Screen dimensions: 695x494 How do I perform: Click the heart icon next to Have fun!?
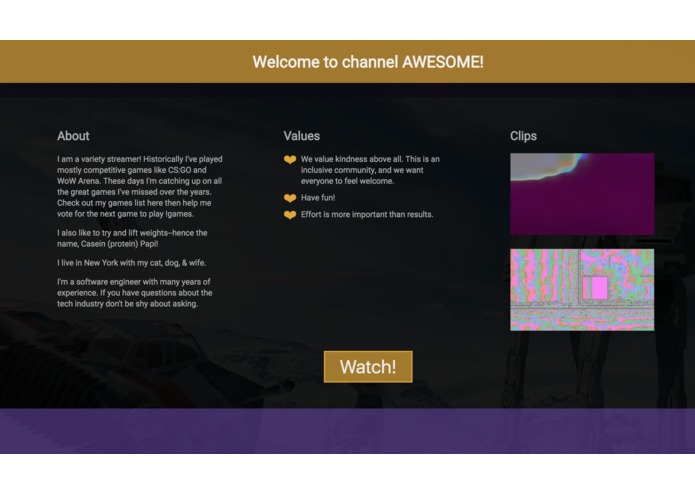click(x=290, y=198)
